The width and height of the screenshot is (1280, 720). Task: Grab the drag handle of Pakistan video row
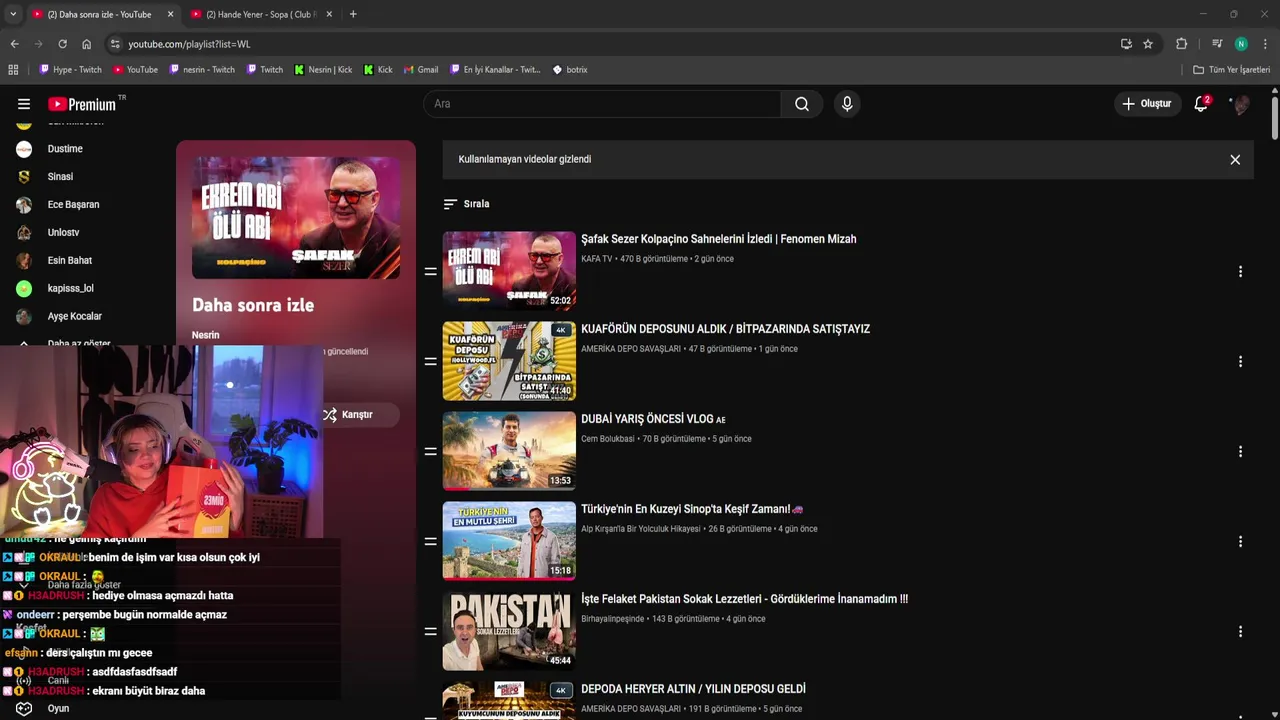[430, 632]
